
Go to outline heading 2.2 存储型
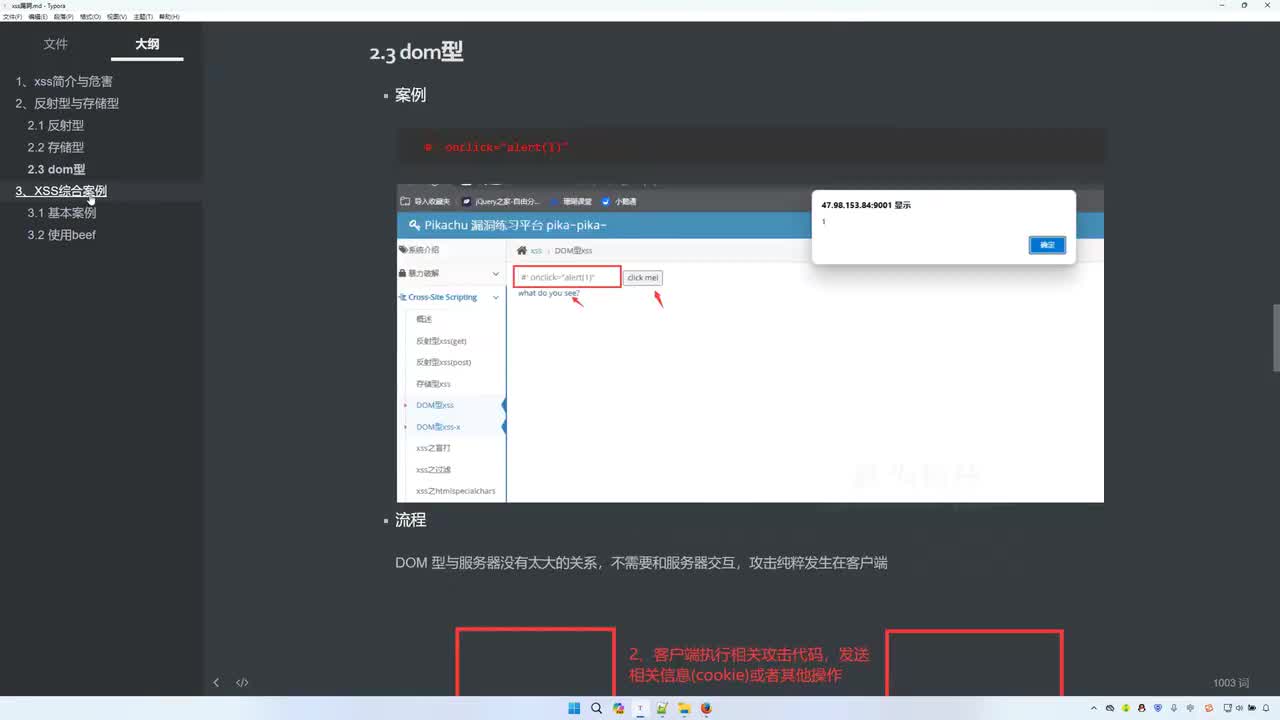coord(56,147)
